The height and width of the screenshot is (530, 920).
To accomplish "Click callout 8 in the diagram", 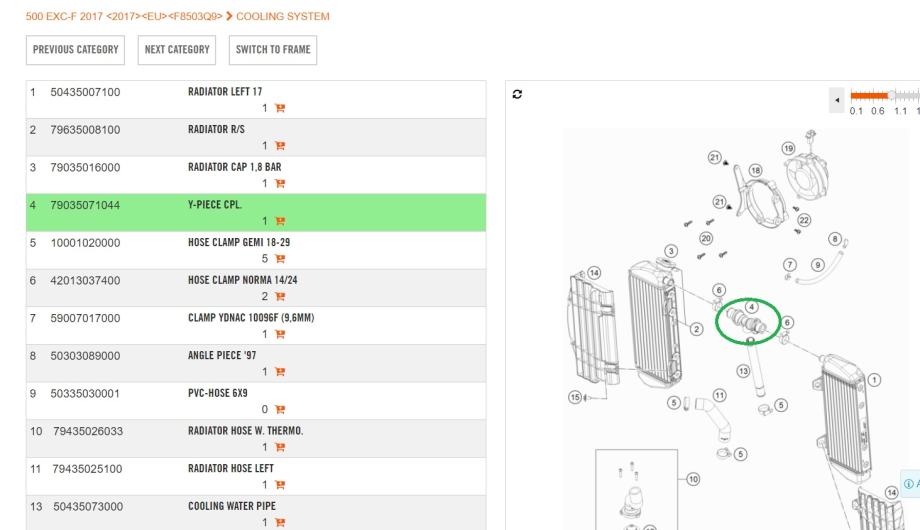I will [834, 239].
